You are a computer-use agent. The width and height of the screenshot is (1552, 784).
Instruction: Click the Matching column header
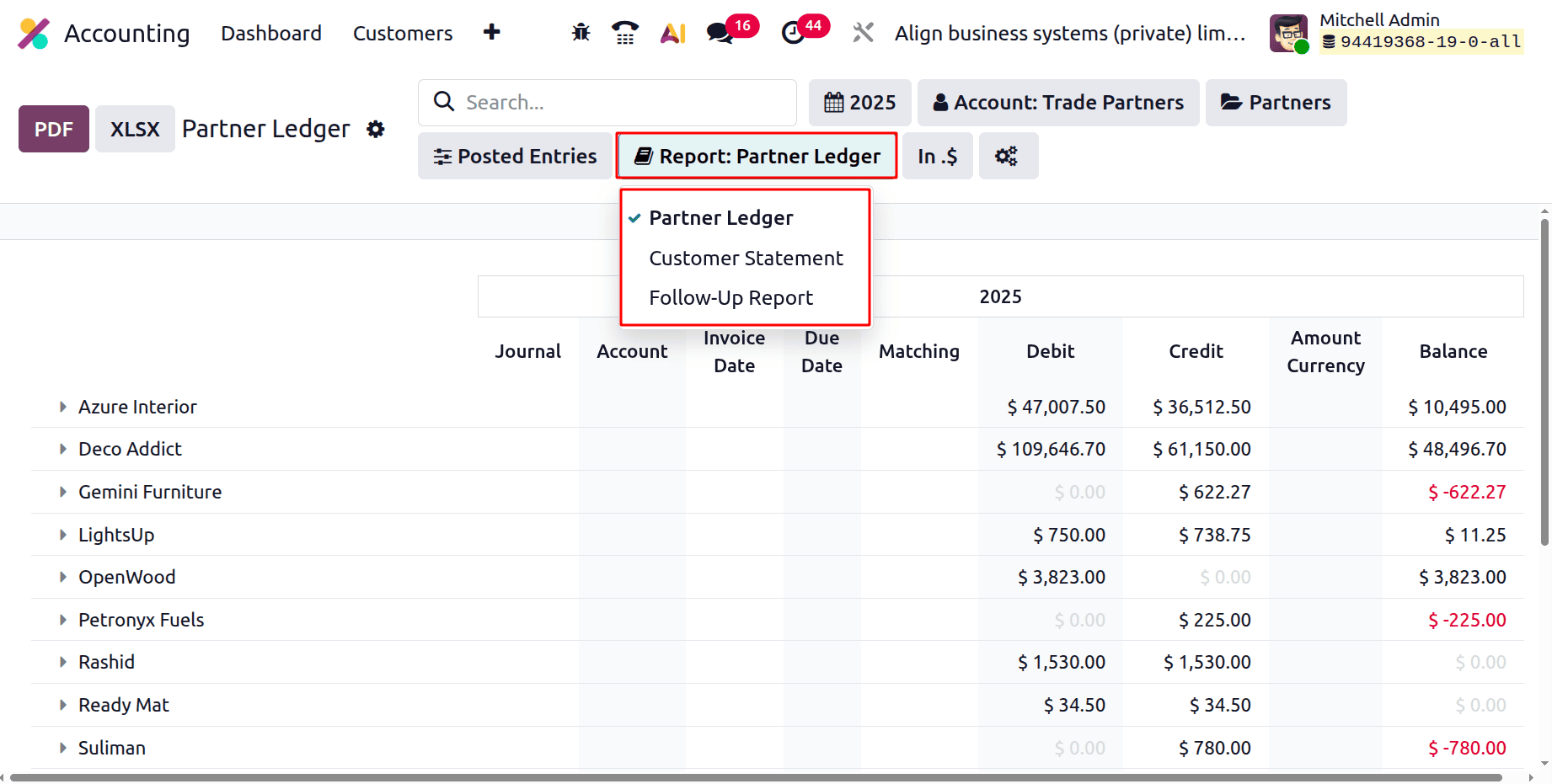tap(919, 351)
